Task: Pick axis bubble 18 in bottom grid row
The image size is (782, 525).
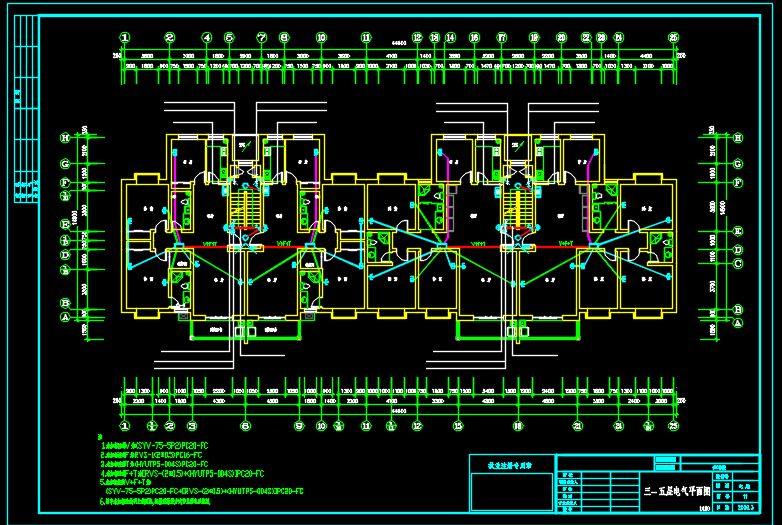Action: (518, 426)
